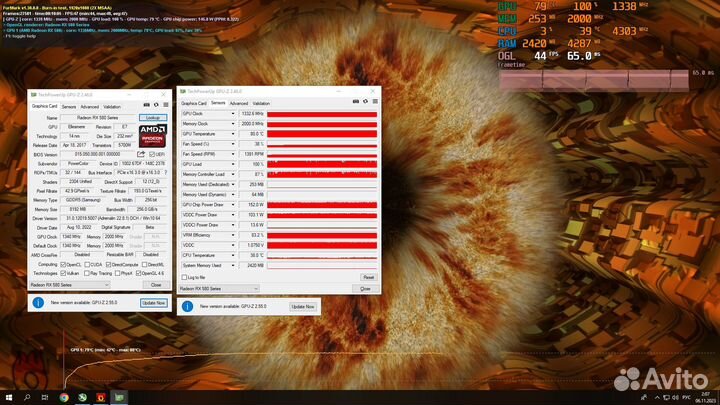720x405 pixels.
Task: Open VDDC sensor dropdown
Action: 232,245
